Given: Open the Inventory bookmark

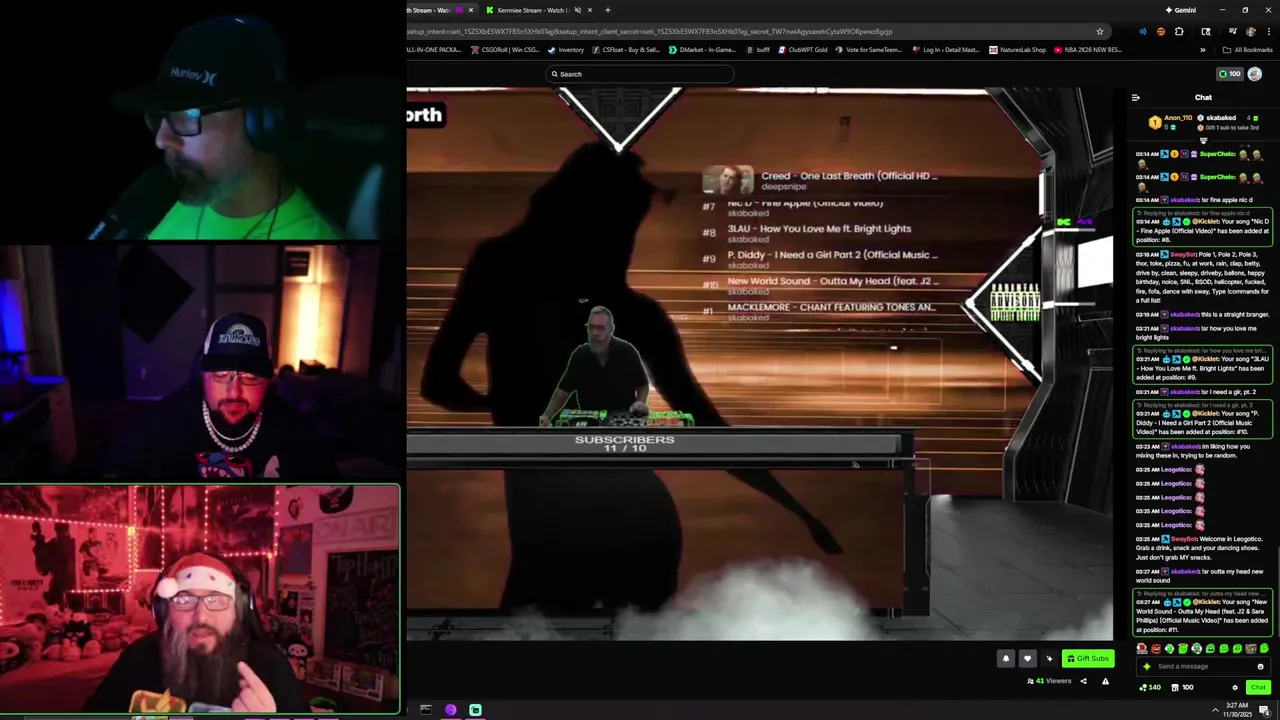Looking at the screenshot, I should click(x=566, y=50).
